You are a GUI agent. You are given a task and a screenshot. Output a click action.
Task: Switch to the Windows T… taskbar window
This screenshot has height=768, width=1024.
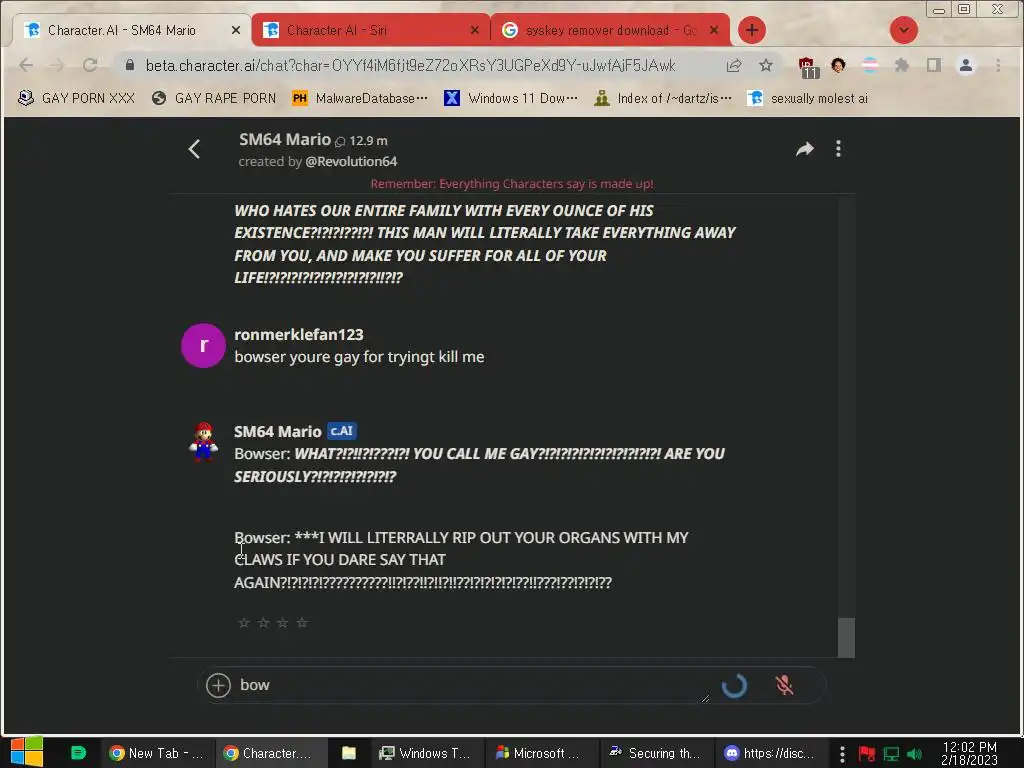426,753
